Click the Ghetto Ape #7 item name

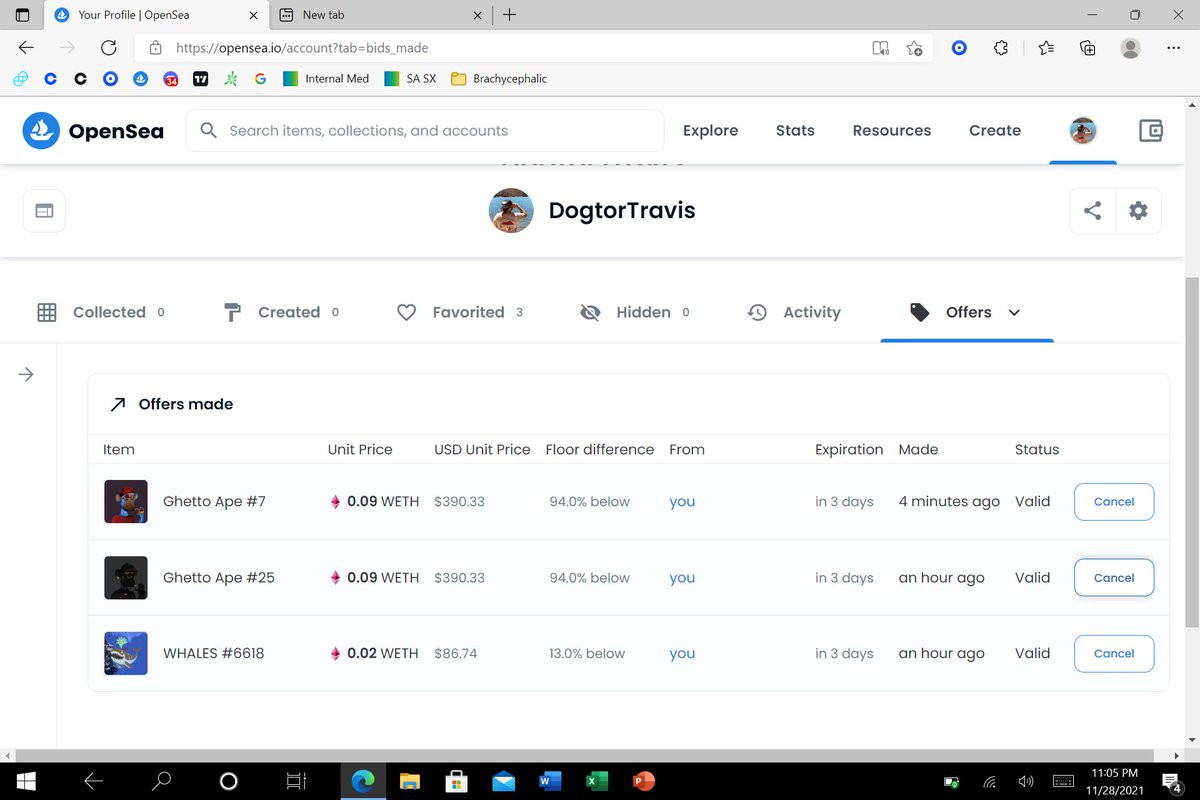[x=214, y=502]
